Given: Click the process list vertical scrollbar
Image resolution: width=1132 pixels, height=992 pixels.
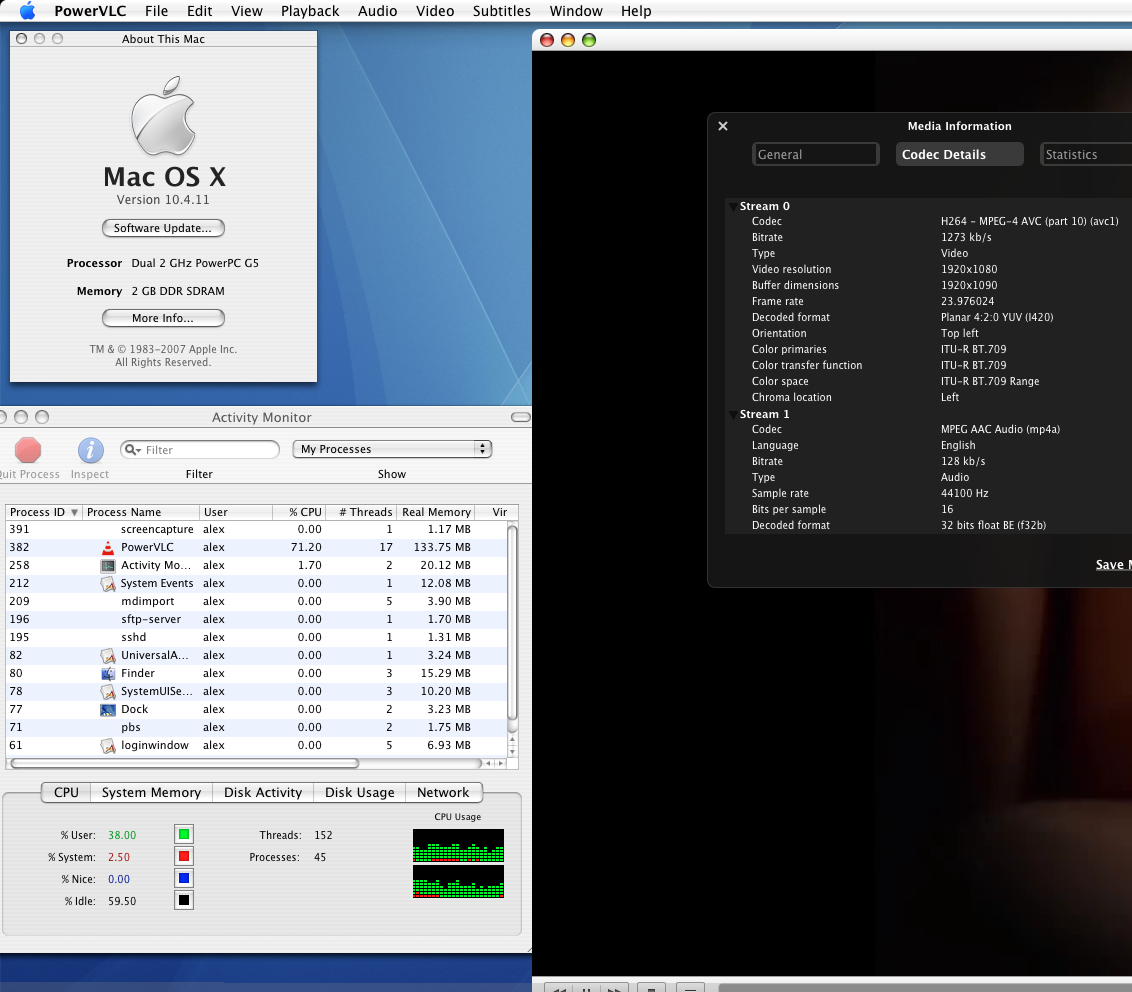Looking at the screenshot, I should point(513,623).
